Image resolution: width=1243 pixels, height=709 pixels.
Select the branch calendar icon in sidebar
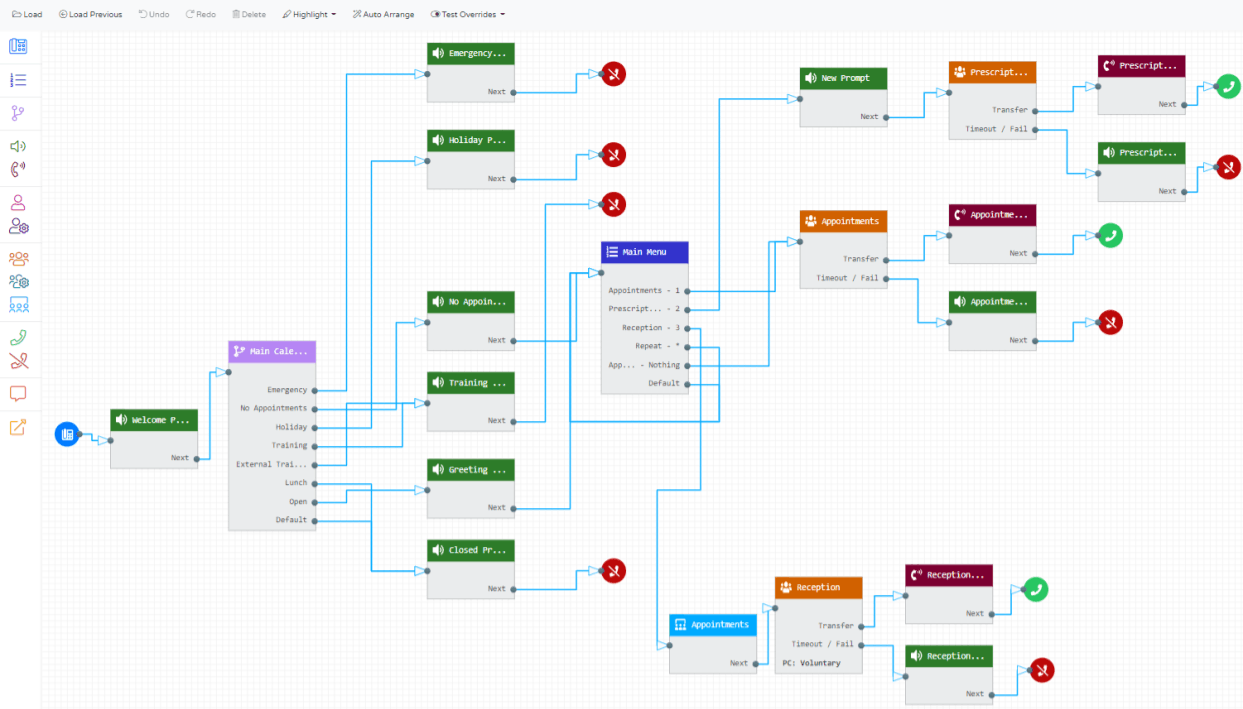click(18, 113)
